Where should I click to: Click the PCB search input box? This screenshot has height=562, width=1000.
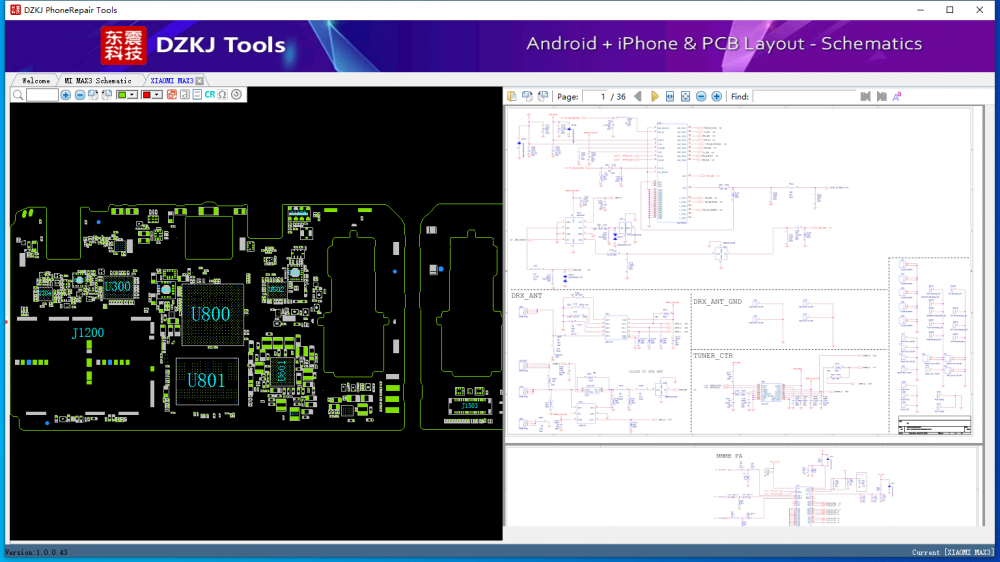[x=42, y=95]
